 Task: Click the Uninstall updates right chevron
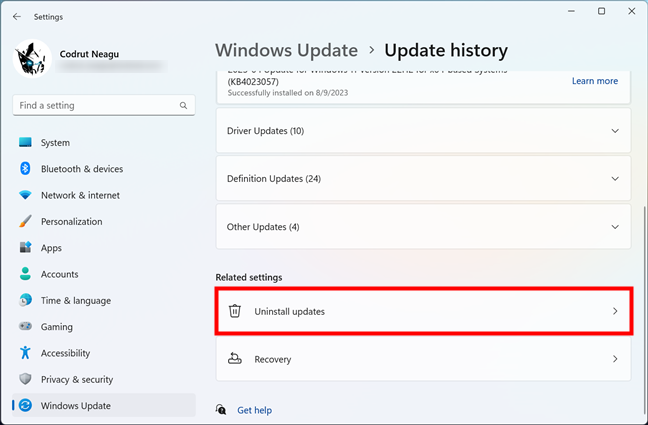point(615,311)
